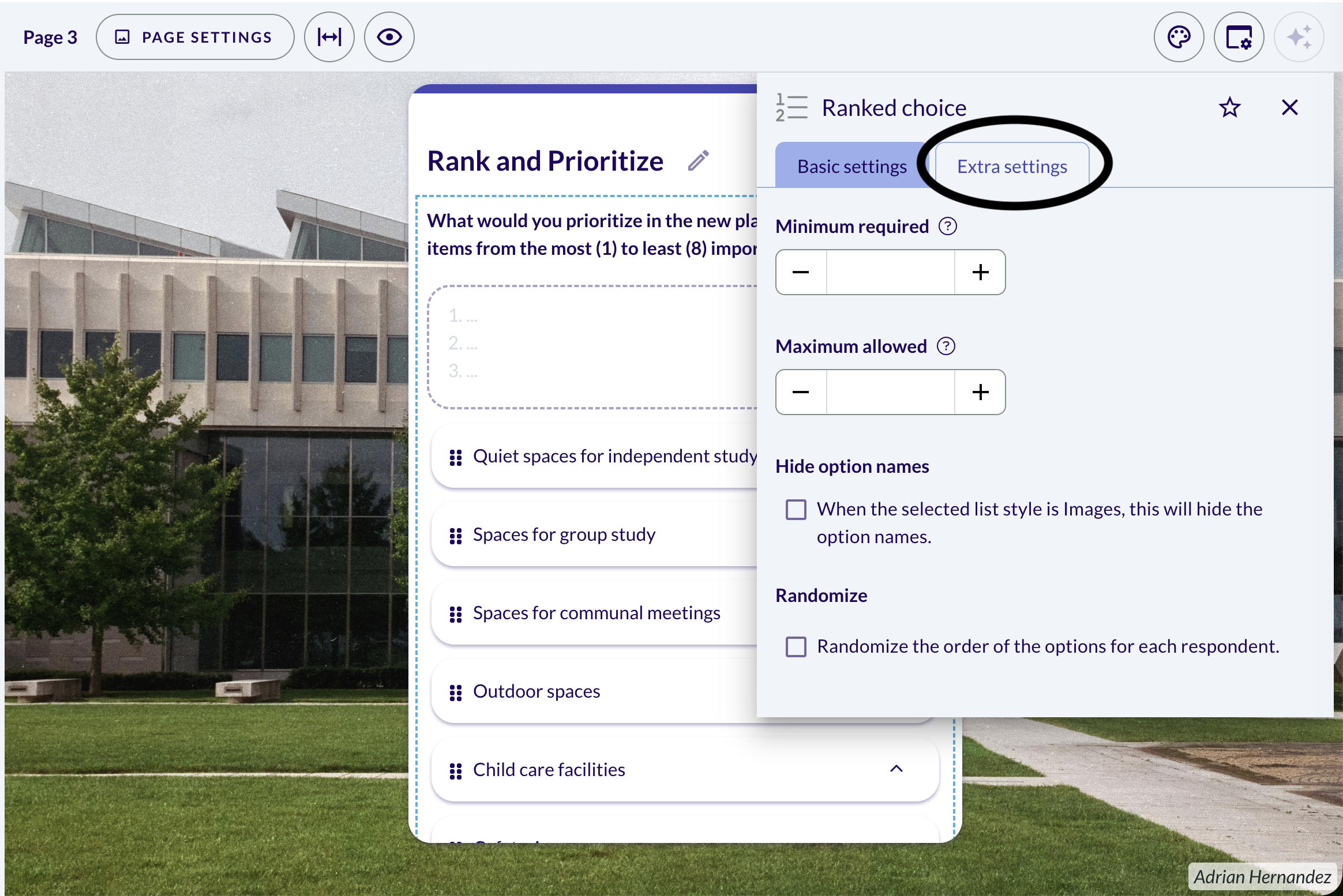Show help for Maximum allowed

(x=946, y=346)
